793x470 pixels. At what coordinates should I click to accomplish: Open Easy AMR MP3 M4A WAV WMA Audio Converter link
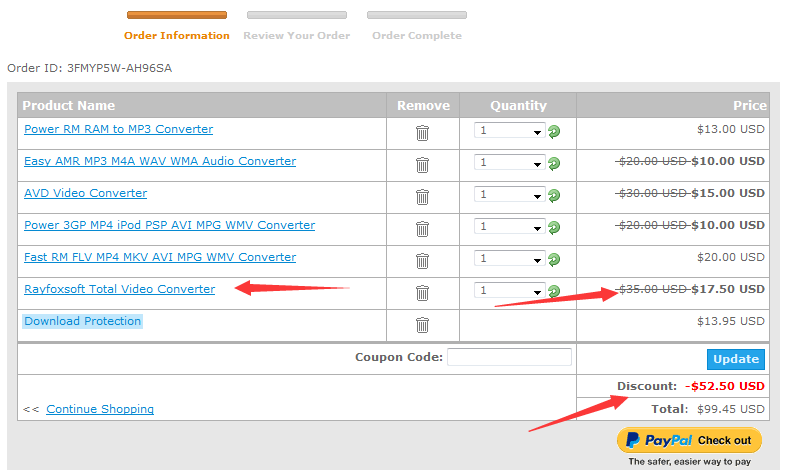tap(160, 161)
